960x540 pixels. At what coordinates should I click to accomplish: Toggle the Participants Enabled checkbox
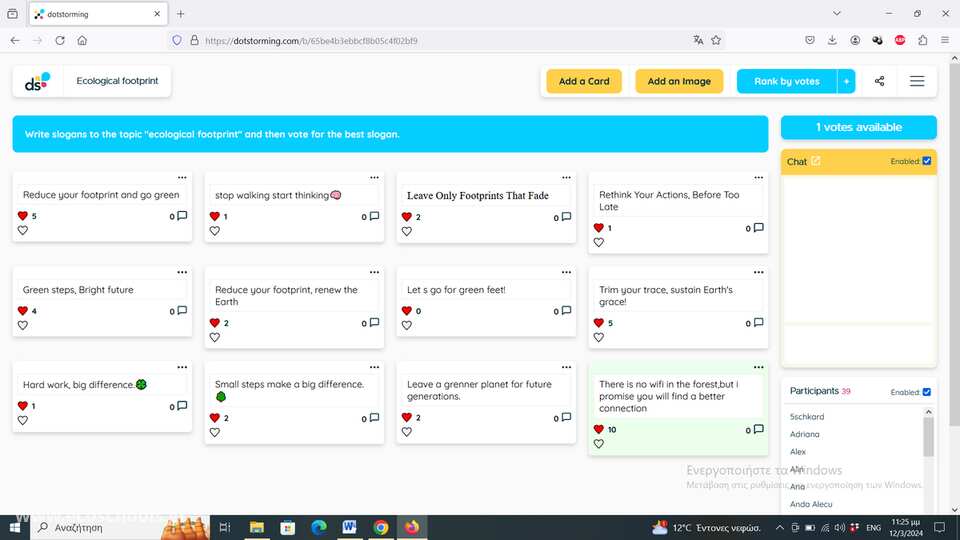(927, 392)
